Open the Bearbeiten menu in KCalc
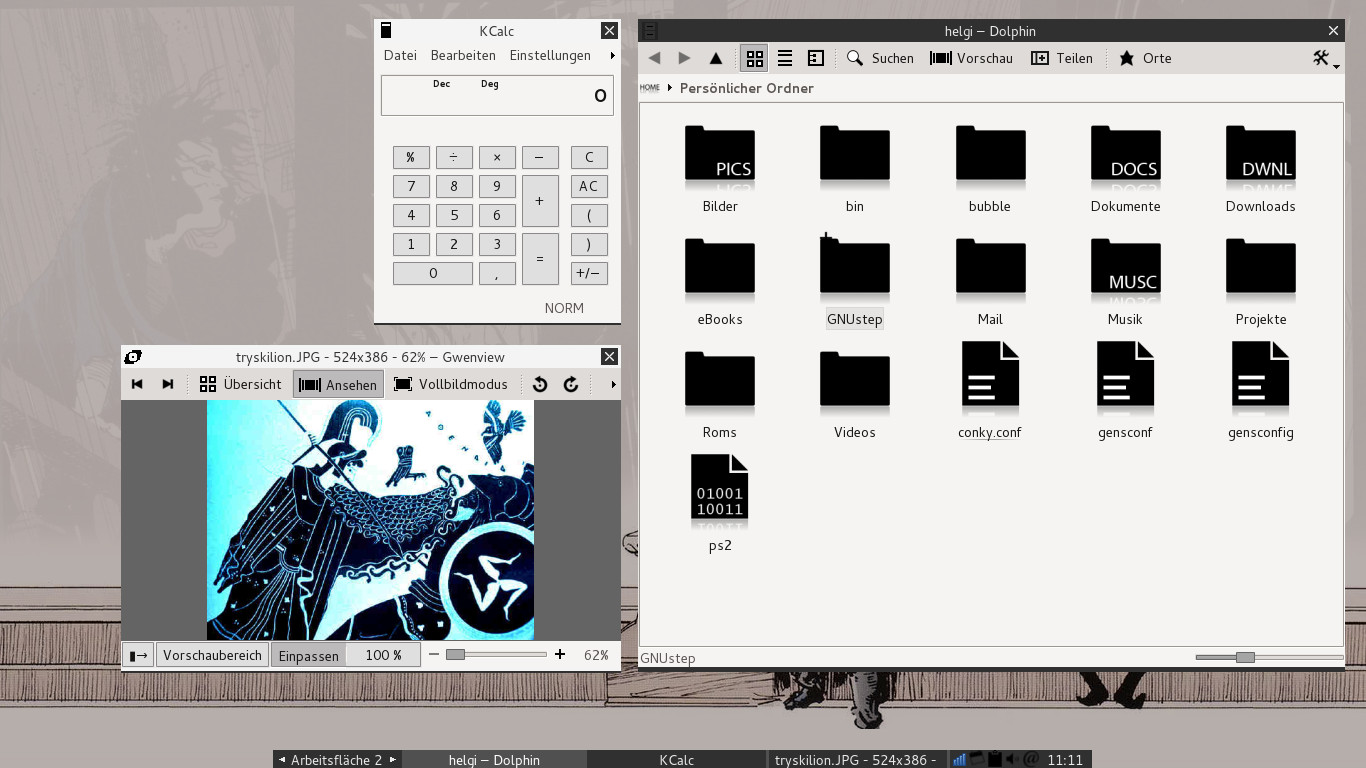The width and height of the screenshot is (1366, 768). [x=463, y=55]
